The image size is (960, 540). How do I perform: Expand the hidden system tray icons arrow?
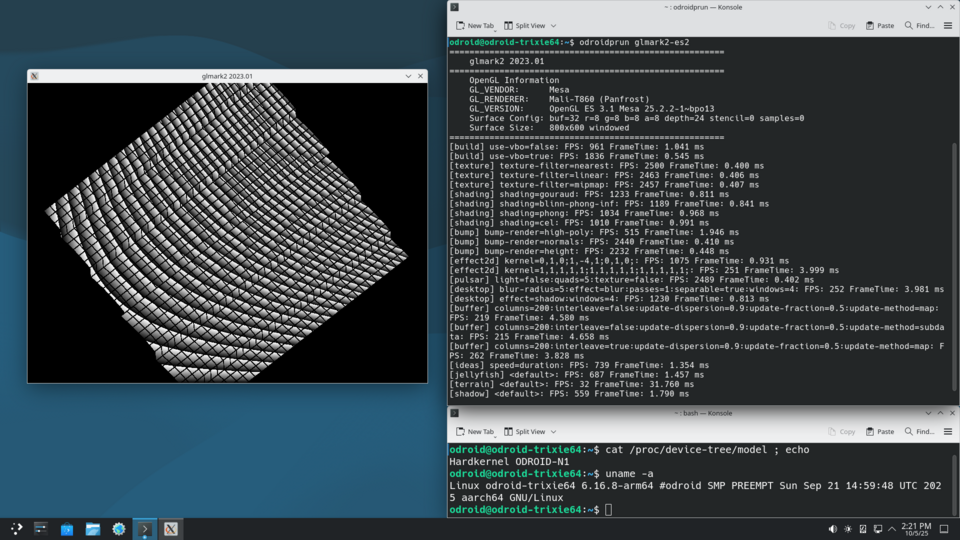893,529
